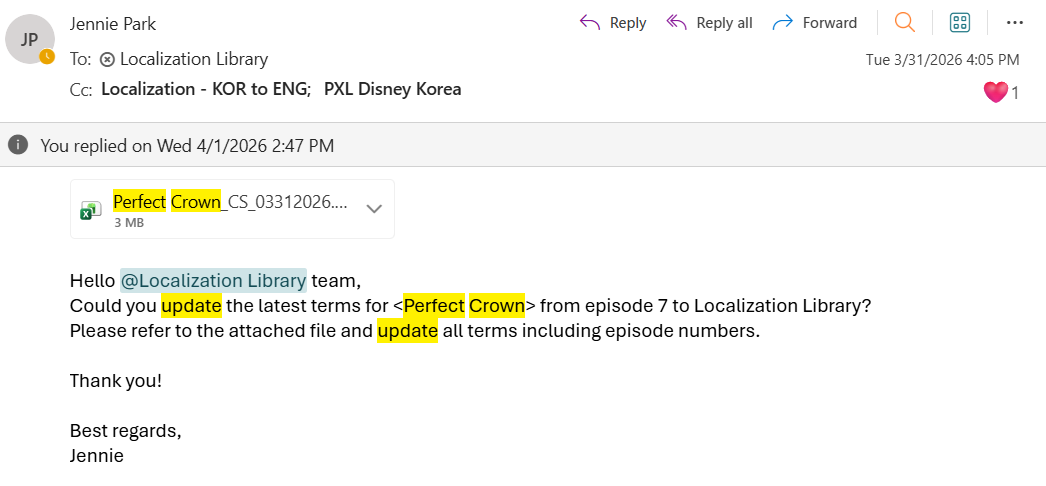Click the info icon in reply banner
The height and width of the screenshot is (486, 1046).
click(18, 145)
